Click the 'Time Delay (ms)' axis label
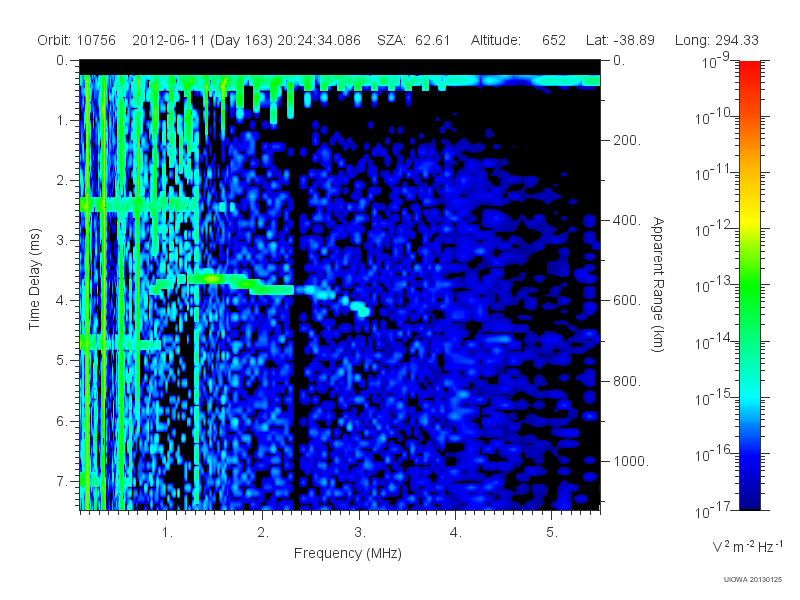Viewport: 800px width, 600px height. [34, 279]
